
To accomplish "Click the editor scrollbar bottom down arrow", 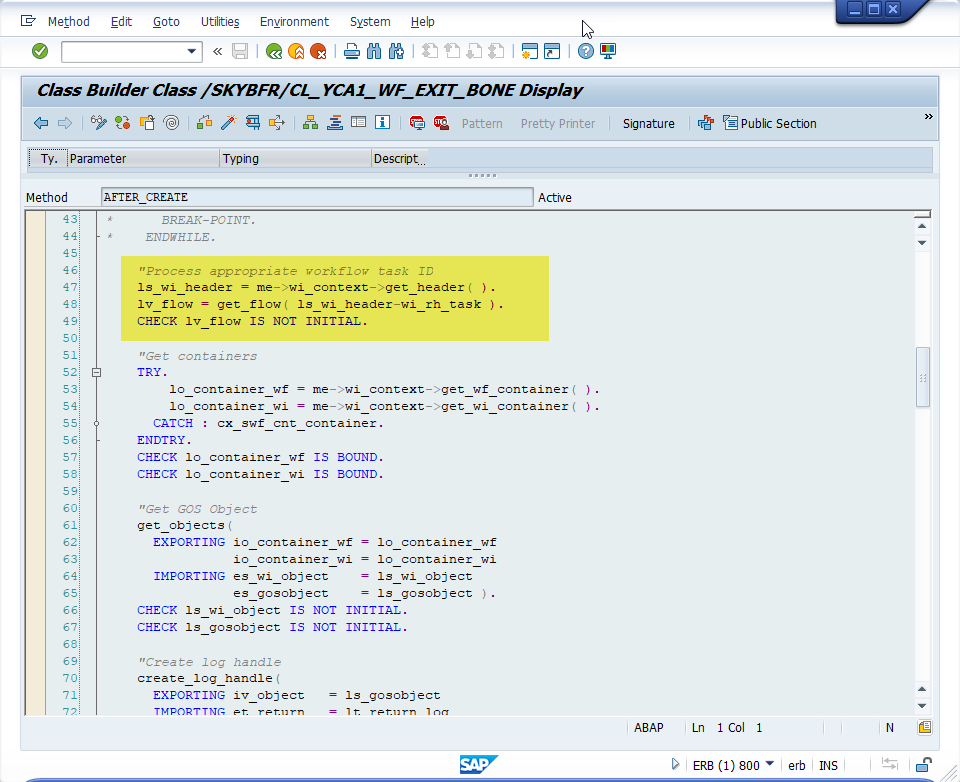I will (x=922, y=705).
